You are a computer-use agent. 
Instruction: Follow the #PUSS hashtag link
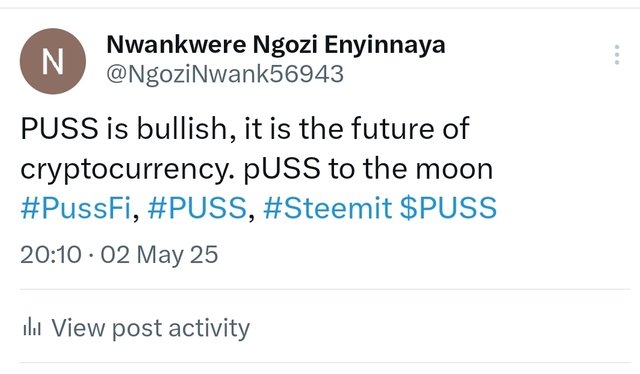point(198,208)
